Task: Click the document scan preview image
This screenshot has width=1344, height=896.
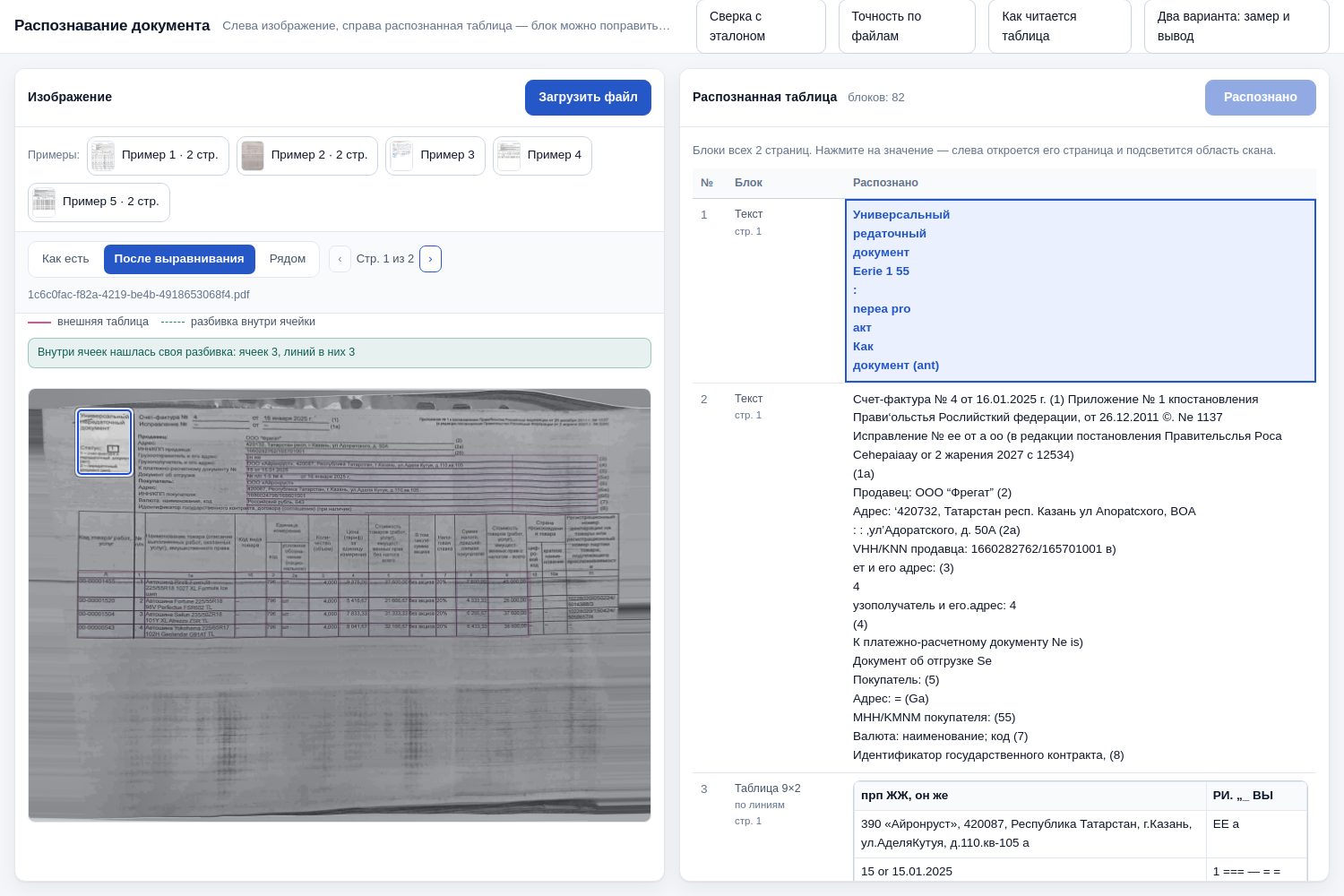Action: [x=340, y=605]
